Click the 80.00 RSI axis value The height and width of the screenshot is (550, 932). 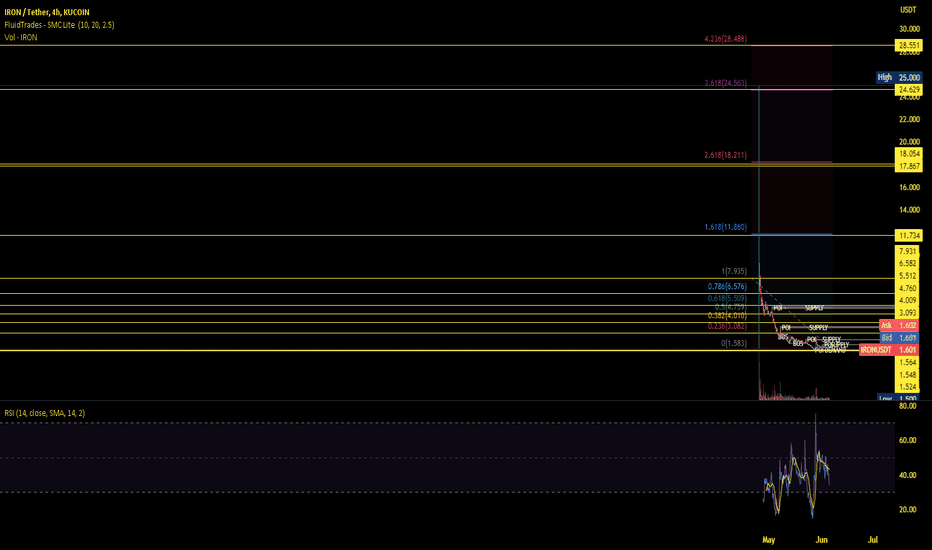click(908, 406)
